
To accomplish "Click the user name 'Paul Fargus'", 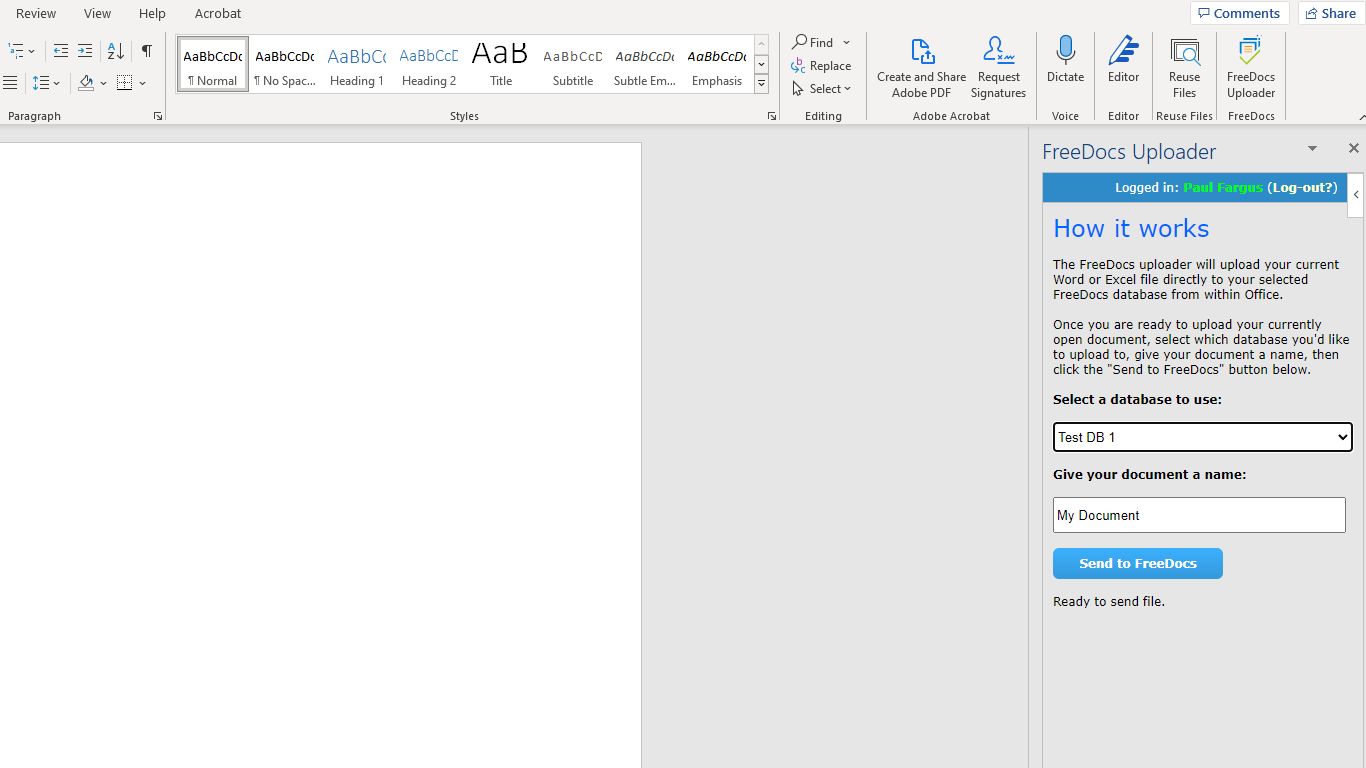I will click(x=1223, y=187).
